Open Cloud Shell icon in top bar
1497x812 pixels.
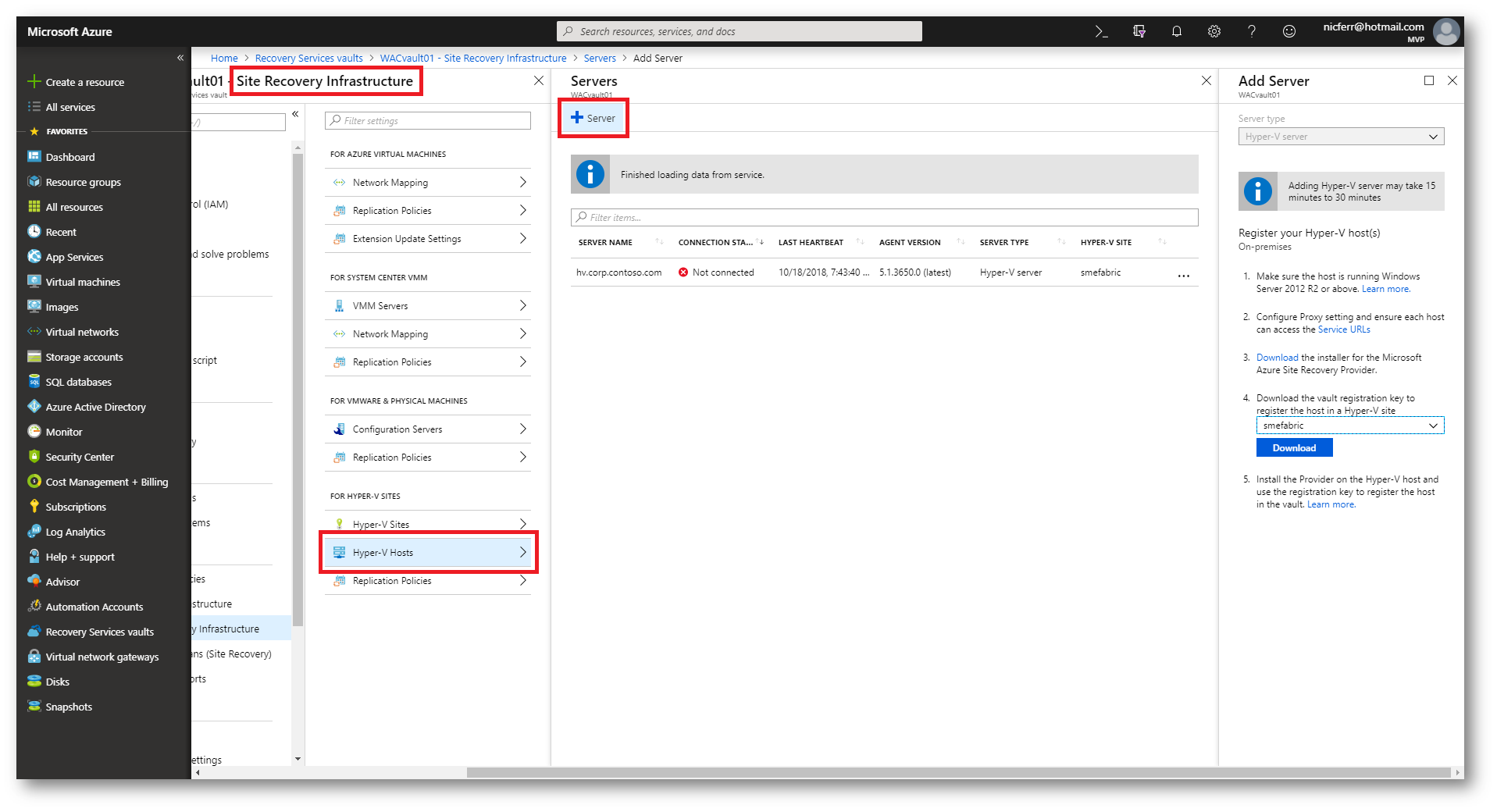[x=1101, y=31]
